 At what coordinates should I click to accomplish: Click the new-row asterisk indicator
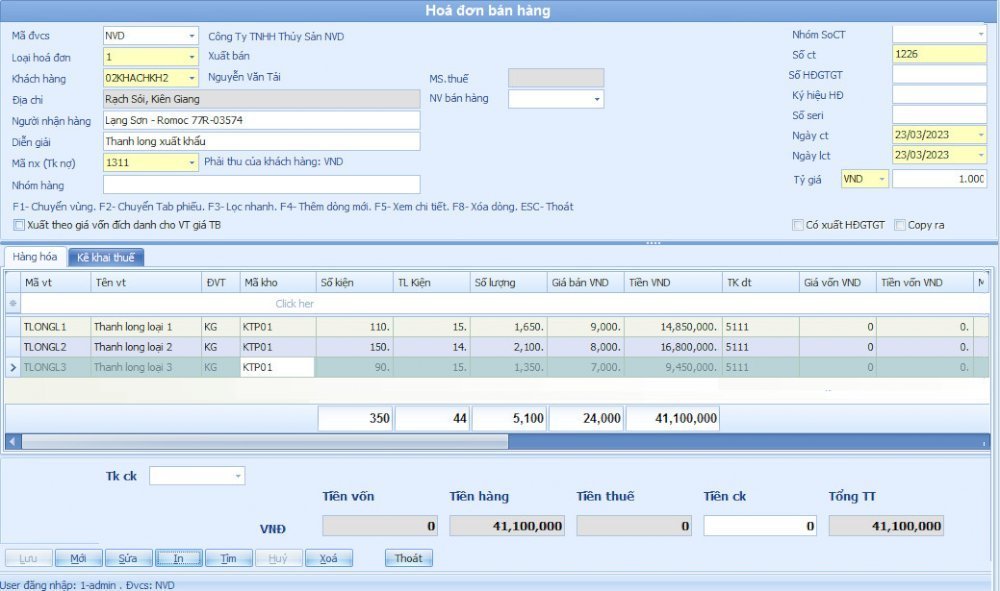[x=13, y=303]
